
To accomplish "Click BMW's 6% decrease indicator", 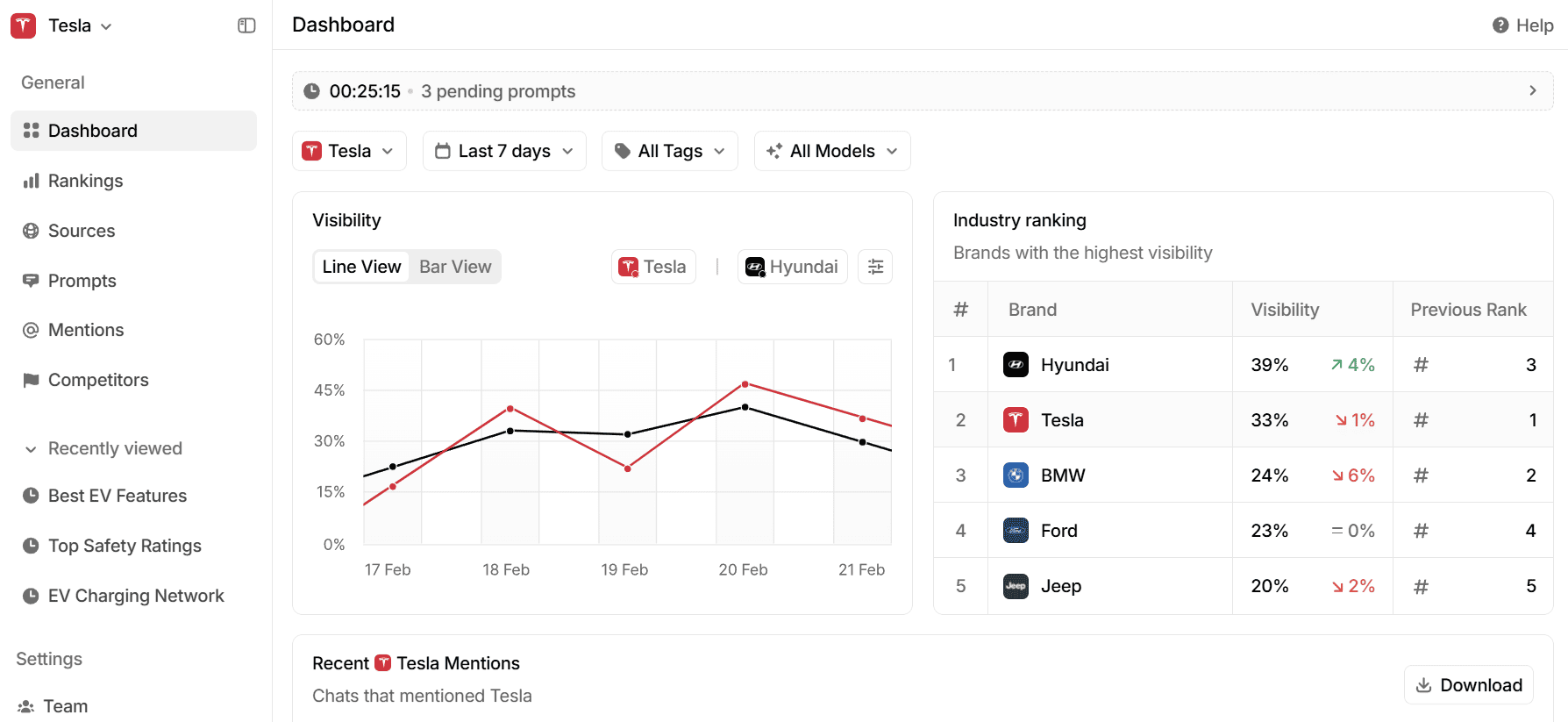I will [x=1353, y=475].
